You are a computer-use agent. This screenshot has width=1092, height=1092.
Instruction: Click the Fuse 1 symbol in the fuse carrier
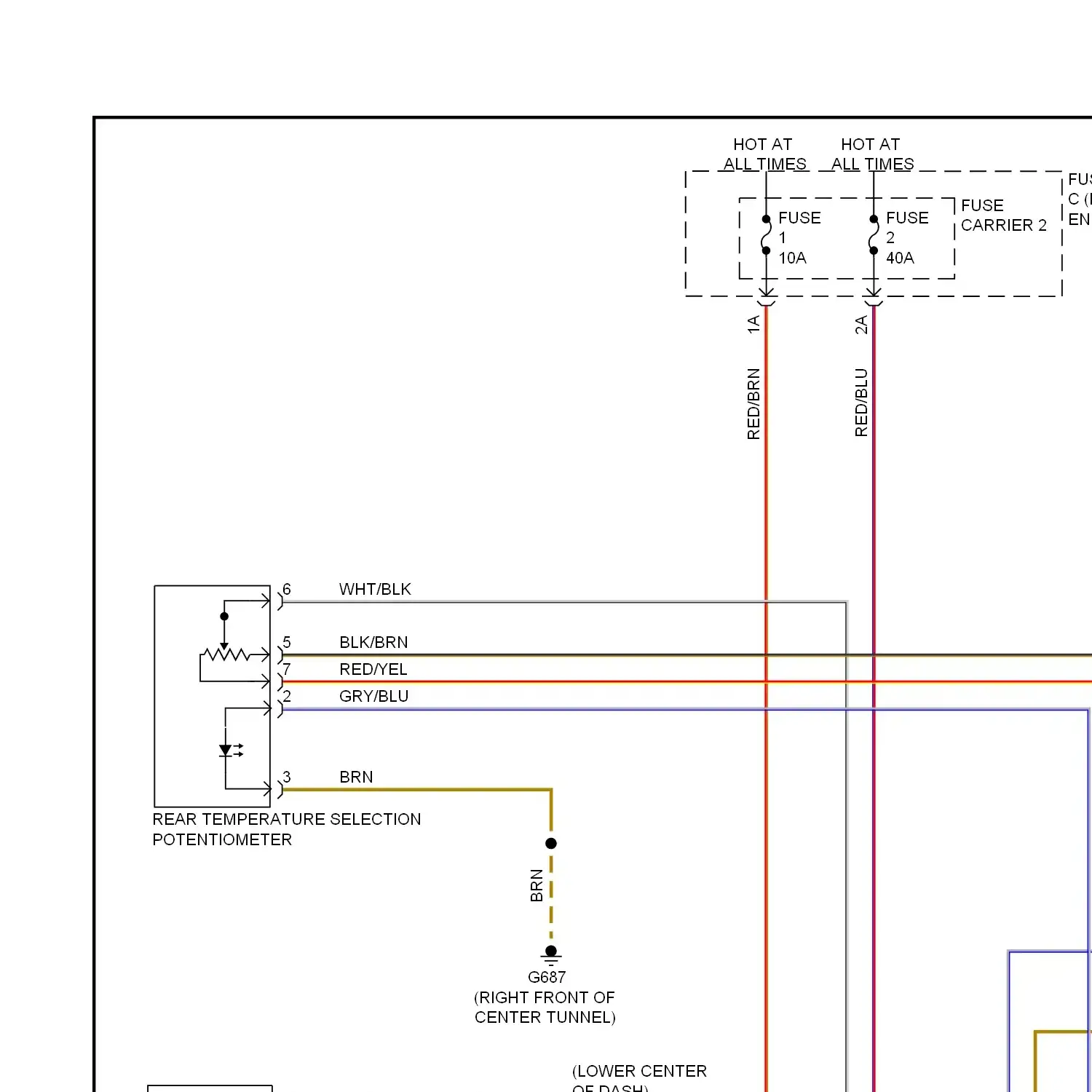point(766,234)
